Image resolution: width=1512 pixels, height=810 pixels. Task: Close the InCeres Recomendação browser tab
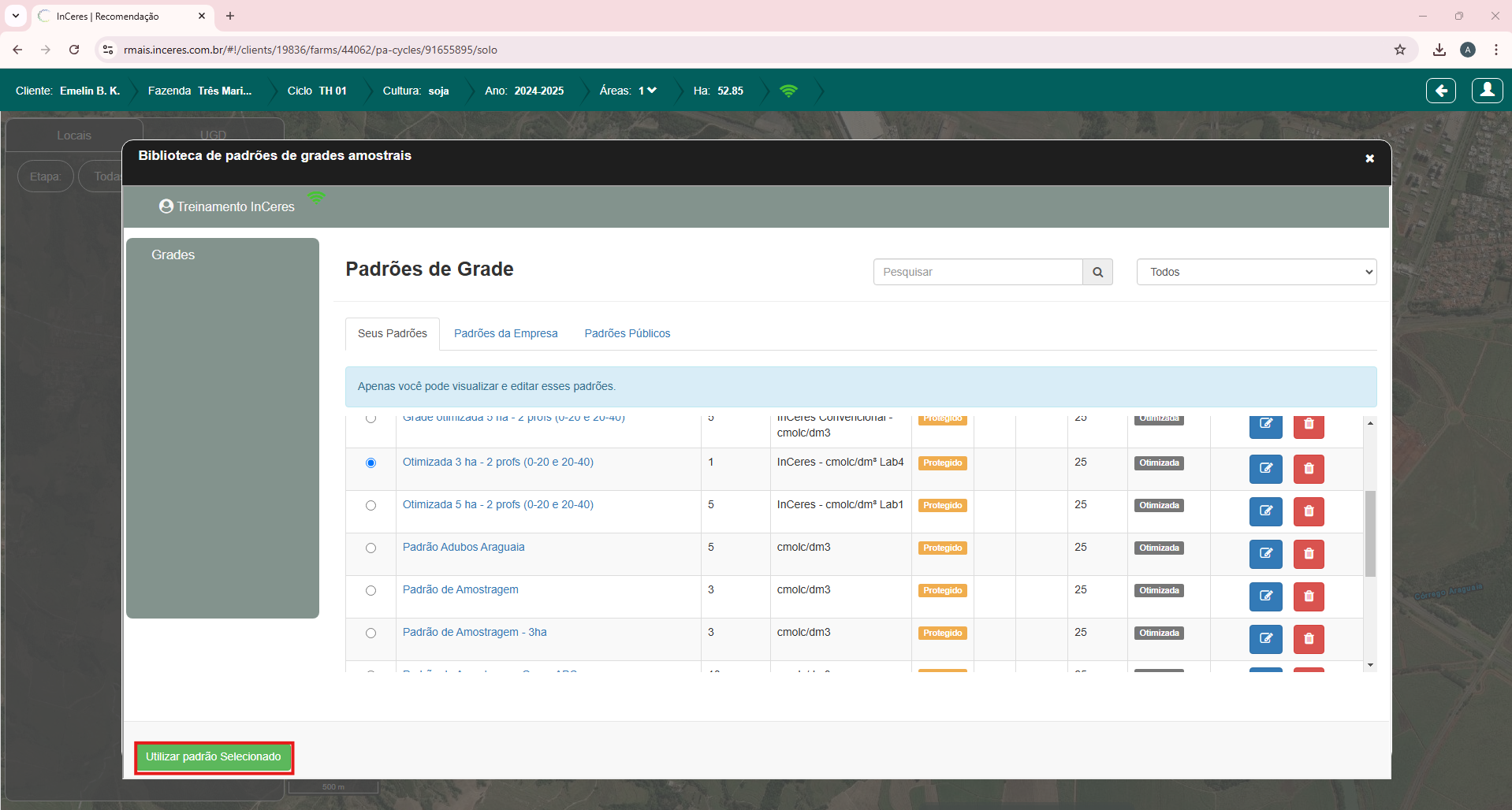pos(202,16)
